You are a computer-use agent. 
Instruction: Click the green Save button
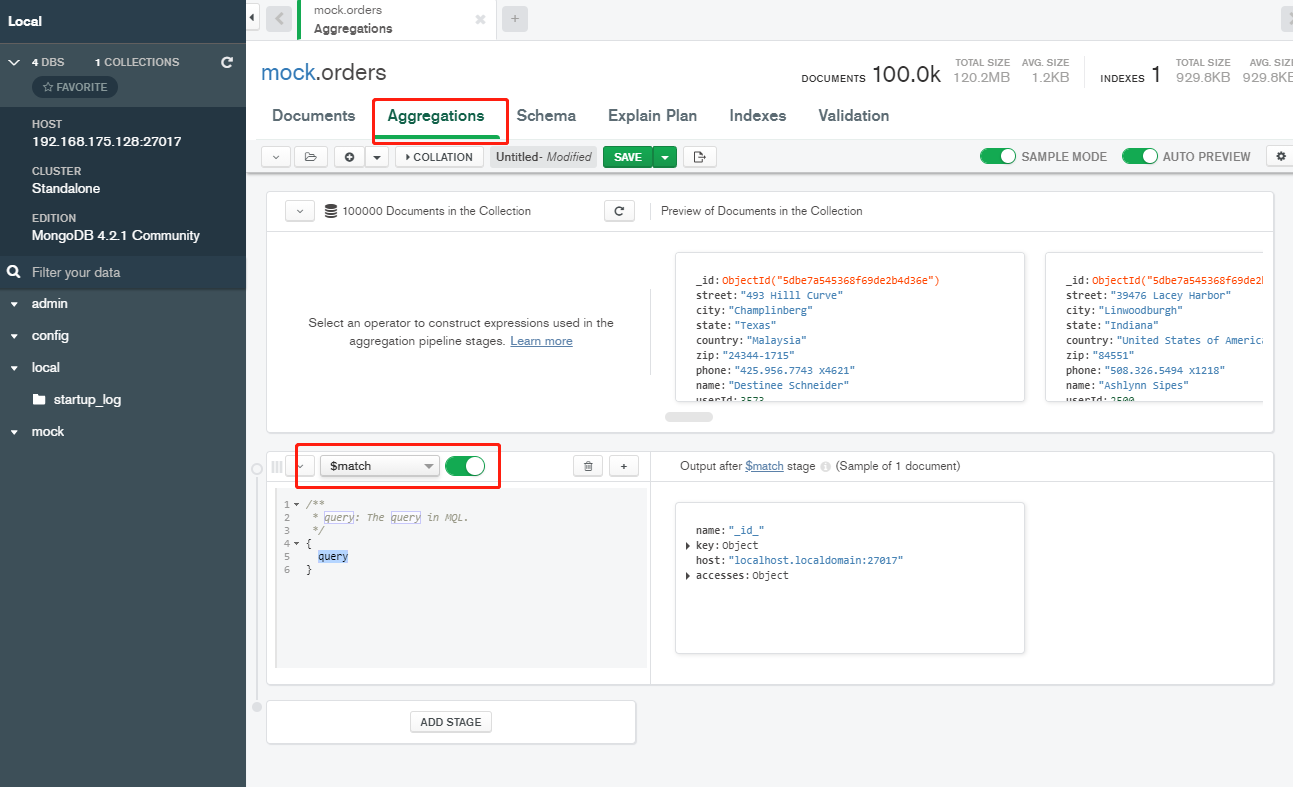(x=627, y=157)
